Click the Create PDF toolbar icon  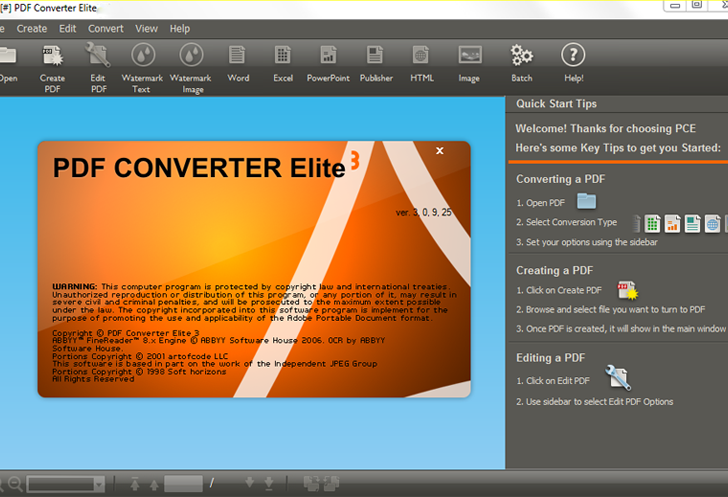click(x=52, y=56)
